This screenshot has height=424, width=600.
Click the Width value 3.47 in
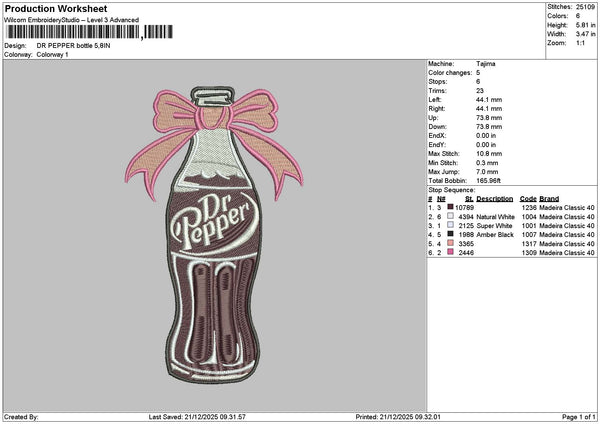coord(585,34)
